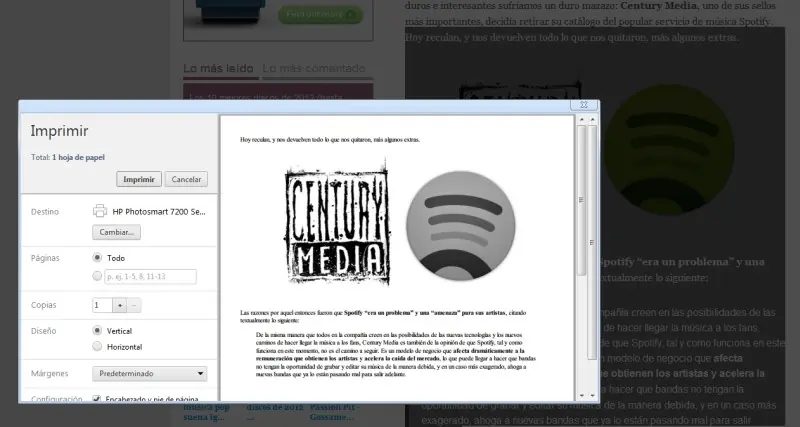The height and width of the screenshot is (427, 800).
Task: Click the Century Media logo in preview
Action: [337, 223]
